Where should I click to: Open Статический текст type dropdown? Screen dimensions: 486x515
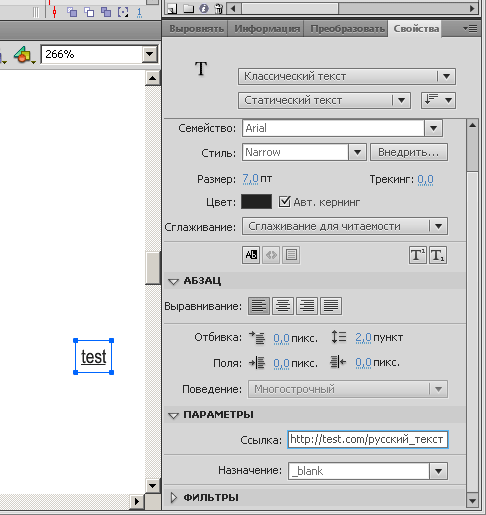pyautogui.click(x=324, y=100)
